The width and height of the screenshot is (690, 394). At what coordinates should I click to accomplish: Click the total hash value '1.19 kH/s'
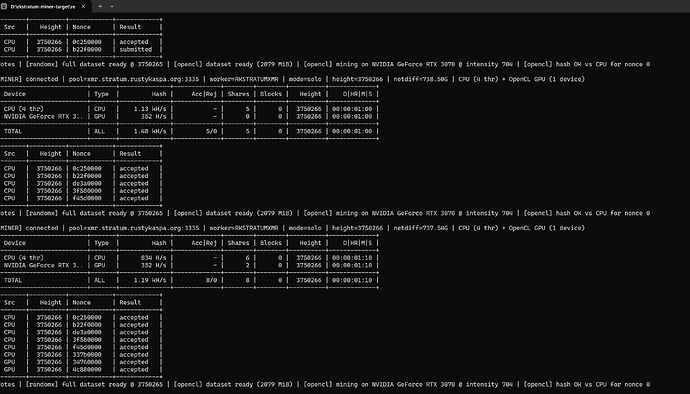[x=150, y=280]
